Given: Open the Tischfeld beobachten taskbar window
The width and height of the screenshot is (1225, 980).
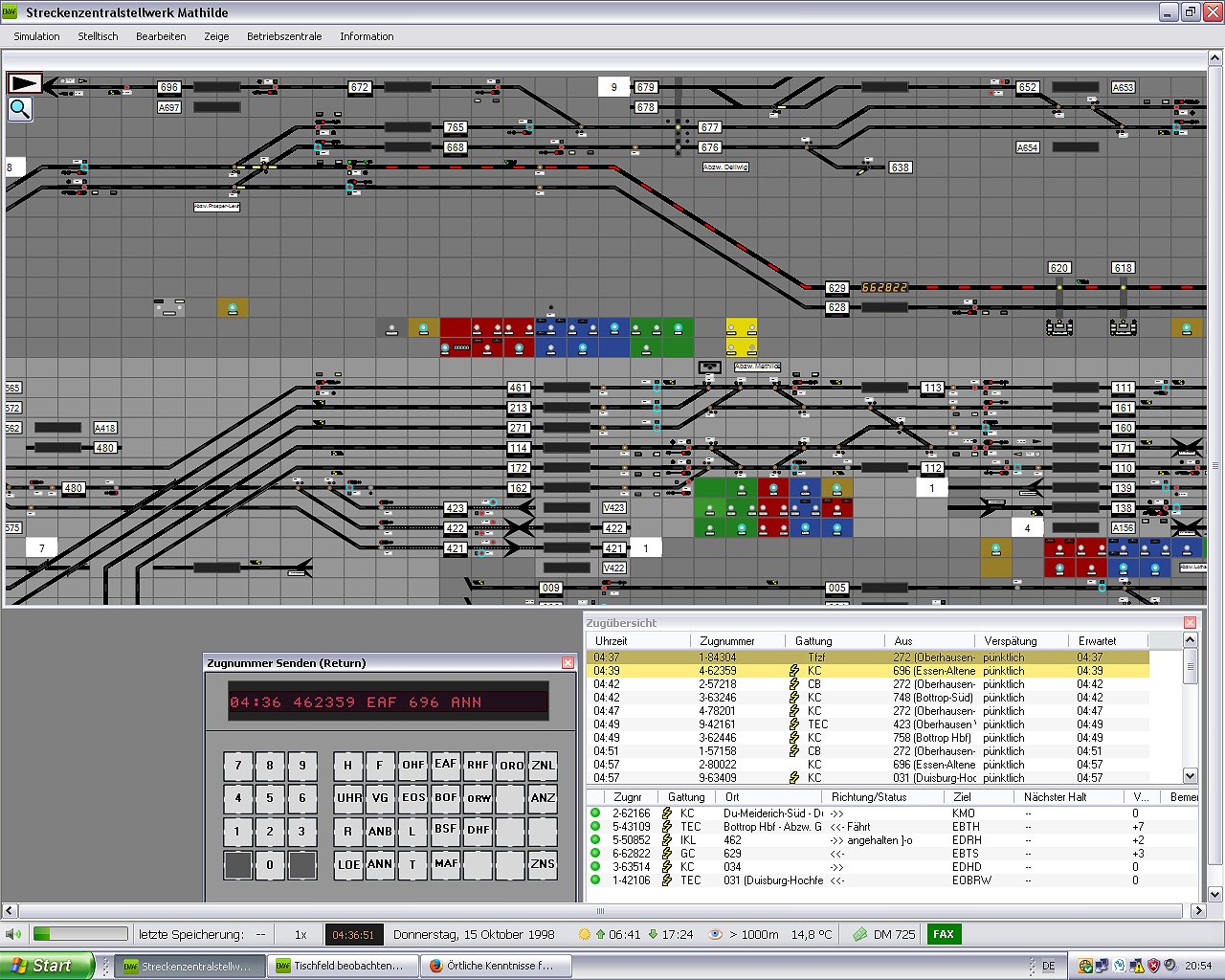Looking at the screenshot, I should point(344,966).
